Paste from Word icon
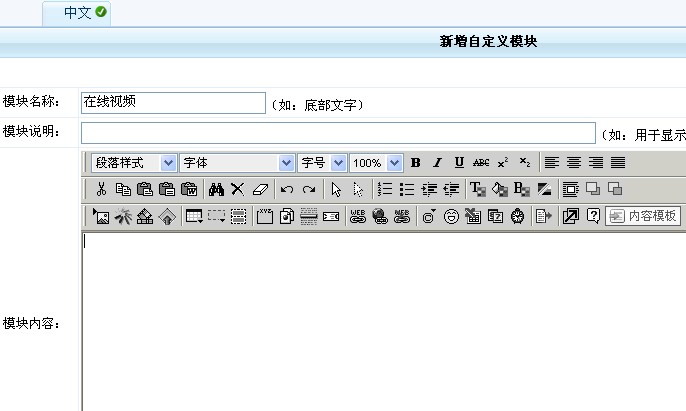686x411 pixels. tap(189, 189)
